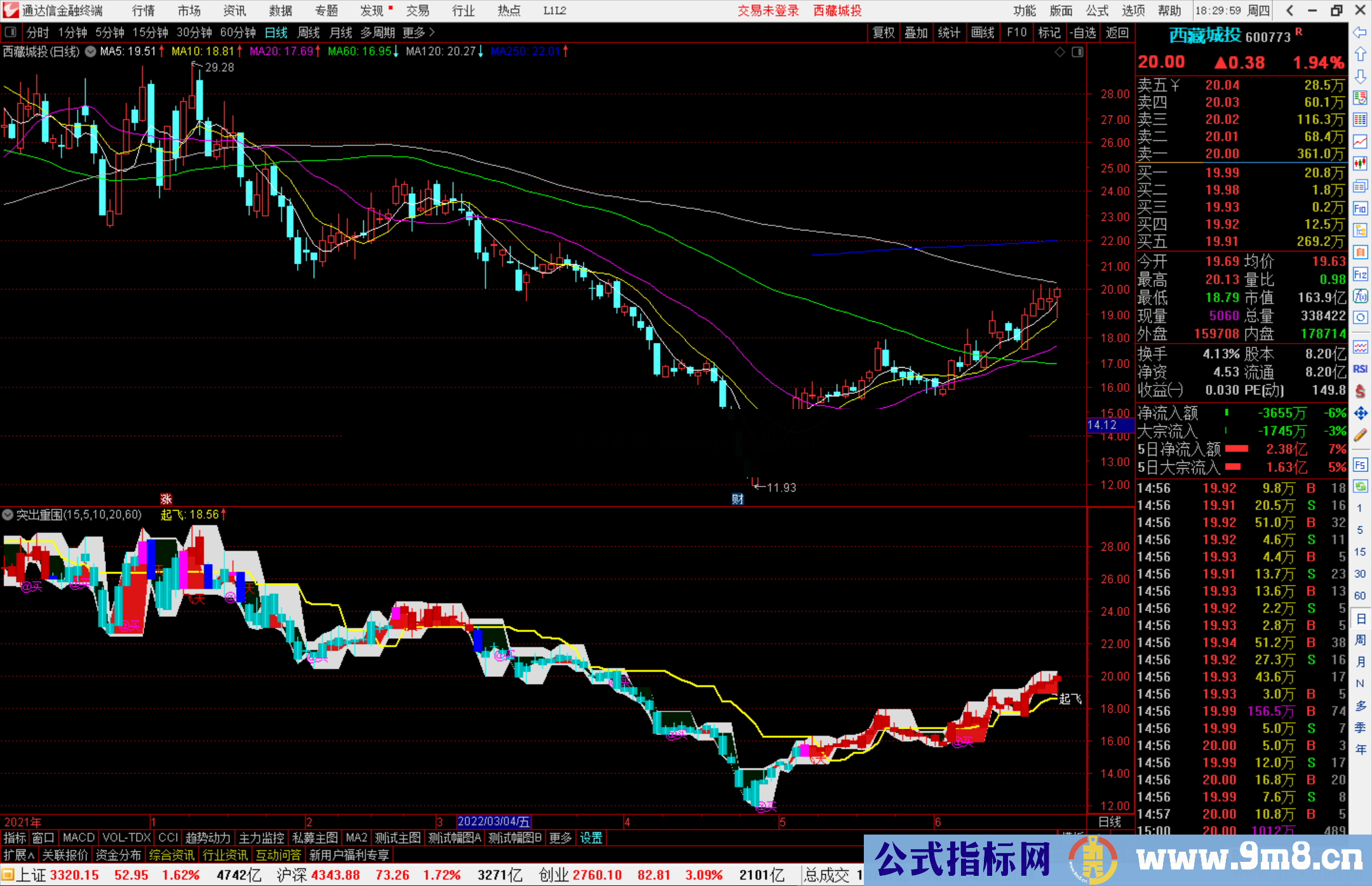Viewport: 1372px width, 886px height.
Task: Open the RSI indicator sidebar icon
Action: (1360, 369)
